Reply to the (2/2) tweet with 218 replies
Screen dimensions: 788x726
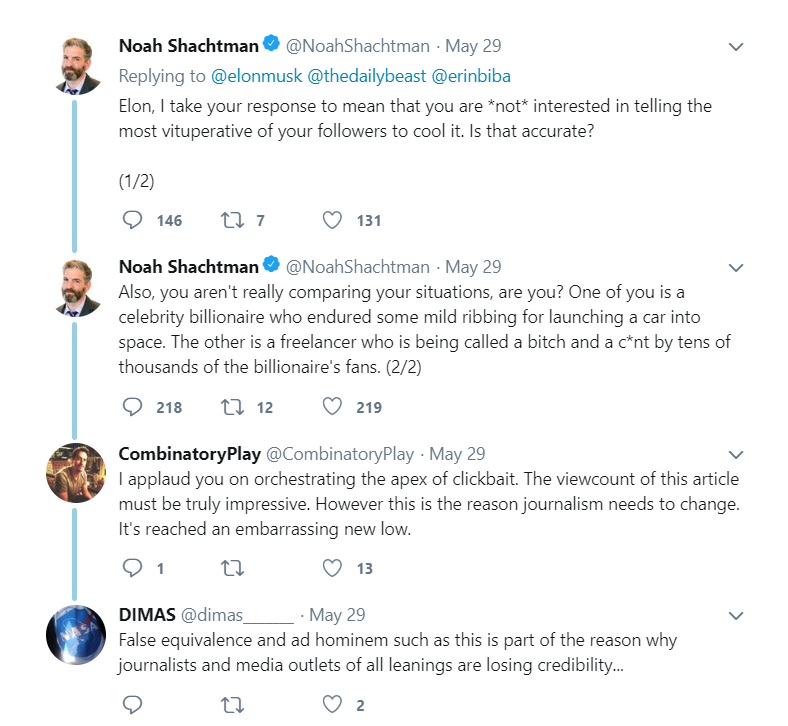[132, 407]
